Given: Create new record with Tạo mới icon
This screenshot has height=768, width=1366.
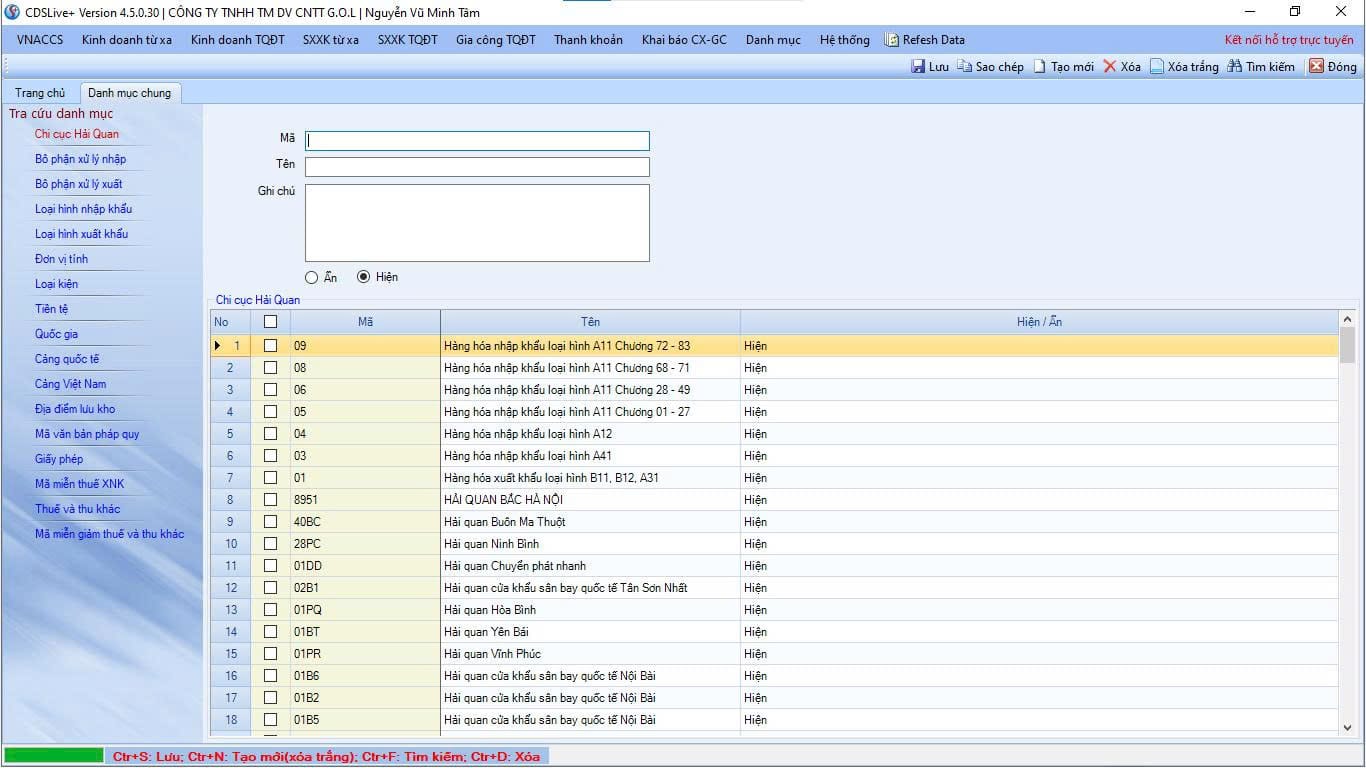Looking at the screenshot, I should [1040, 67].
